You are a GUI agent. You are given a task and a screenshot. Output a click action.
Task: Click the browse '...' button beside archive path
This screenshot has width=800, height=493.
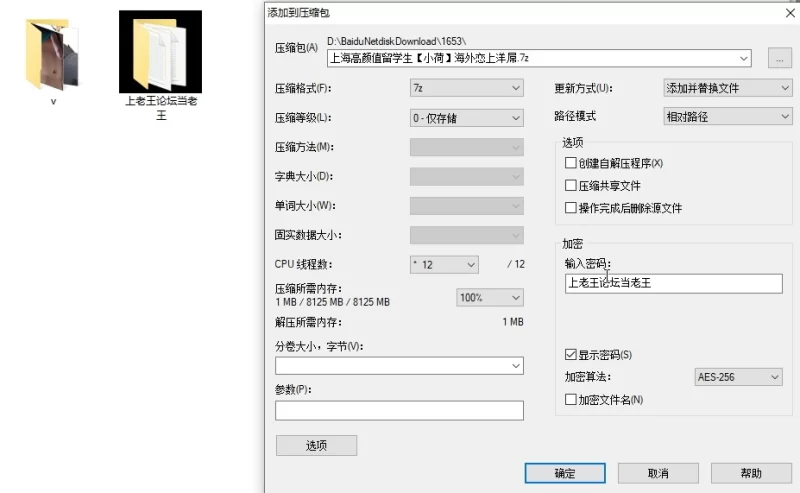[x=779, y=58]
